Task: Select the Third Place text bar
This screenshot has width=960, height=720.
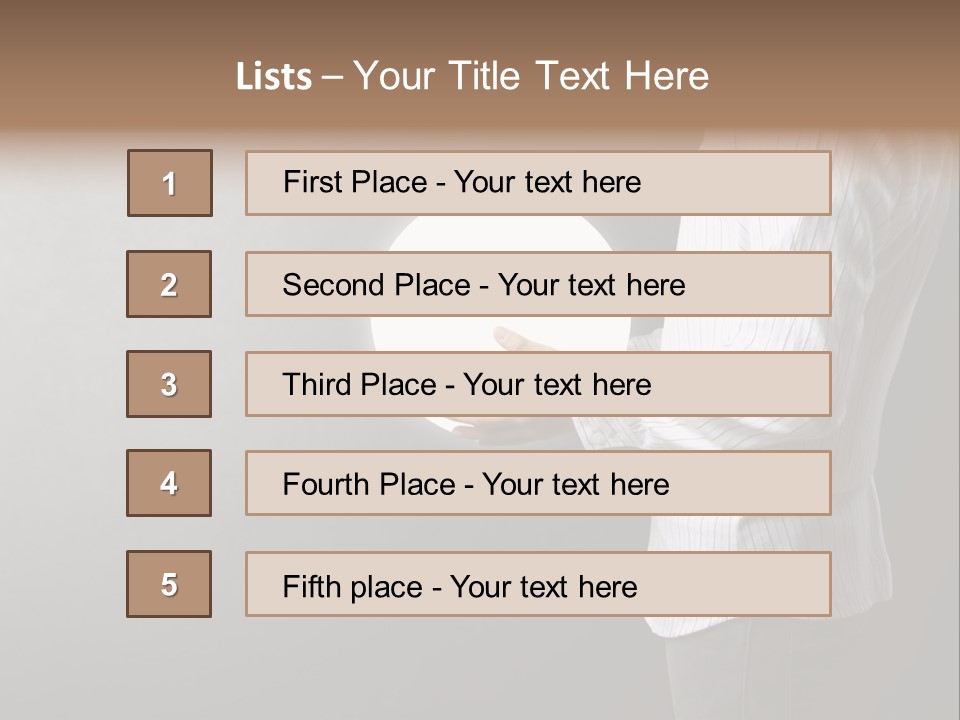Action: coord(538,384)
